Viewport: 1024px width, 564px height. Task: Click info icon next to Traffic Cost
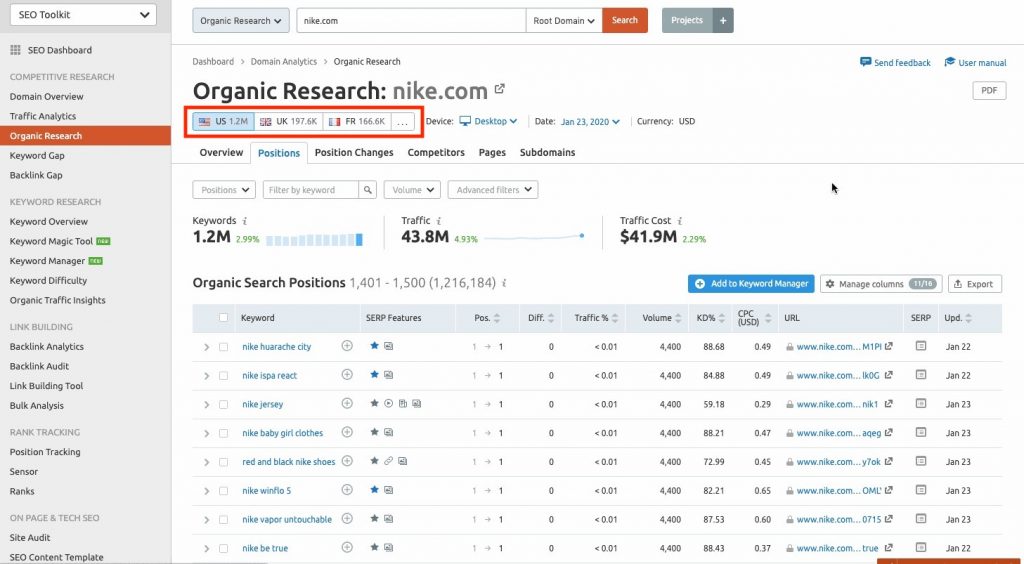680,221
